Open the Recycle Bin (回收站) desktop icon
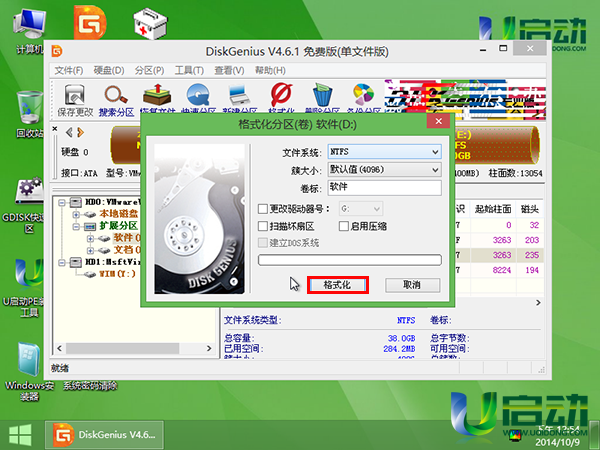600x450 pixels. coord(29,114)
